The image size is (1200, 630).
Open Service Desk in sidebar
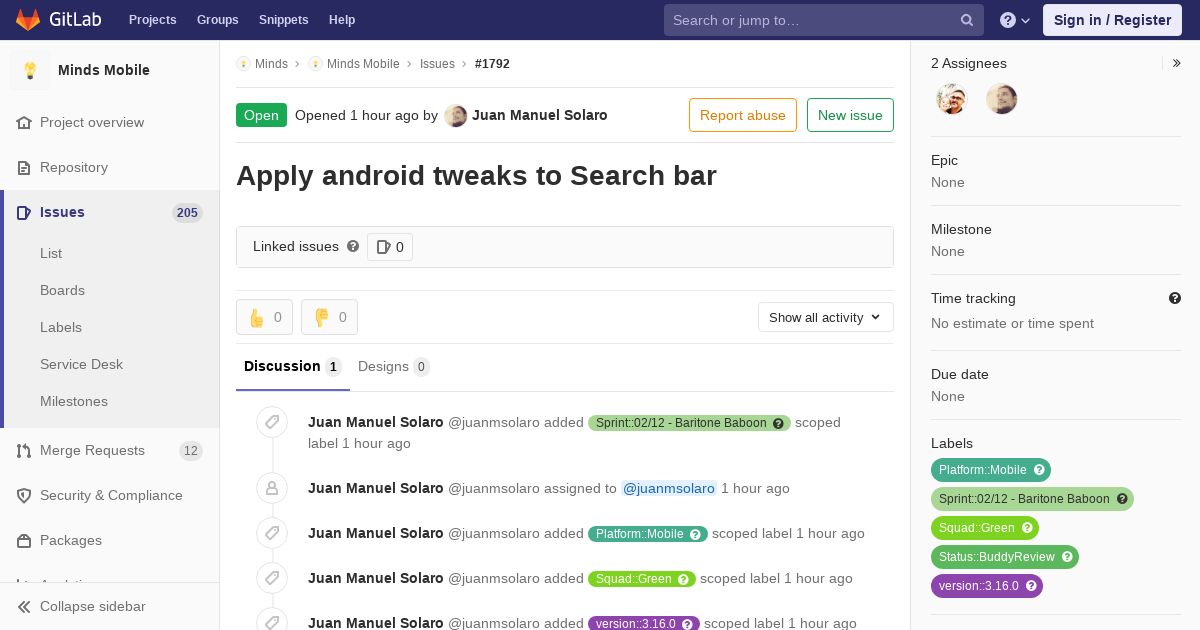[x=81, y=364]
